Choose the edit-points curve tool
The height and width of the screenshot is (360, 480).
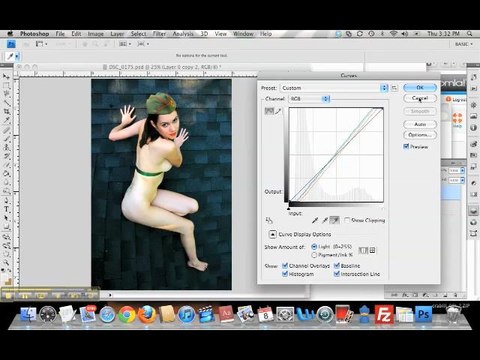pos(269,111)
